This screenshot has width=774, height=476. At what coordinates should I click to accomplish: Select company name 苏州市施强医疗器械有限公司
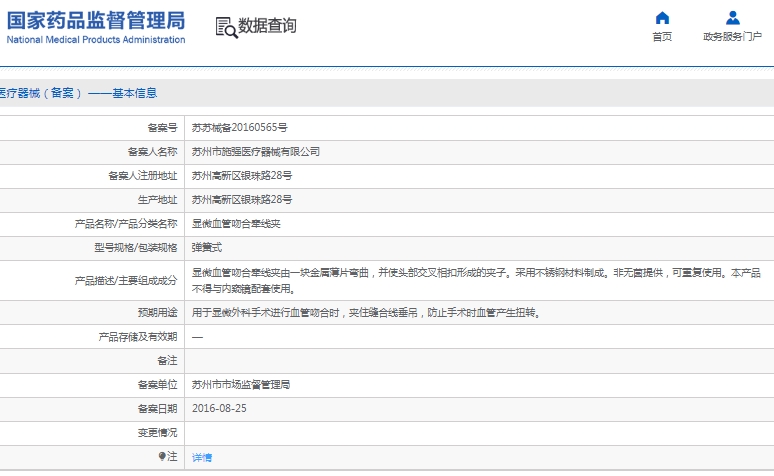coord(256,152)
